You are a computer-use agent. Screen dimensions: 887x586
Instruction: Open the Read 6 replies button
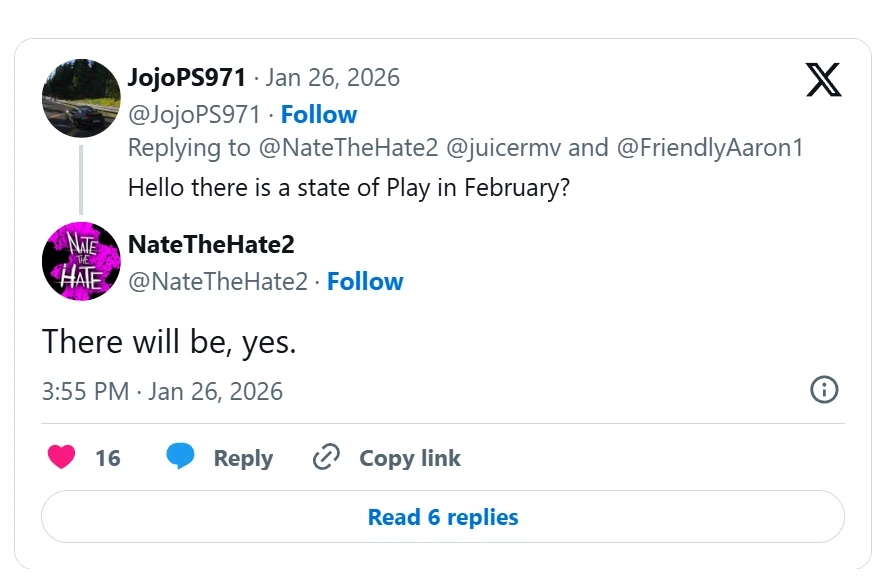tap(443, 517)
